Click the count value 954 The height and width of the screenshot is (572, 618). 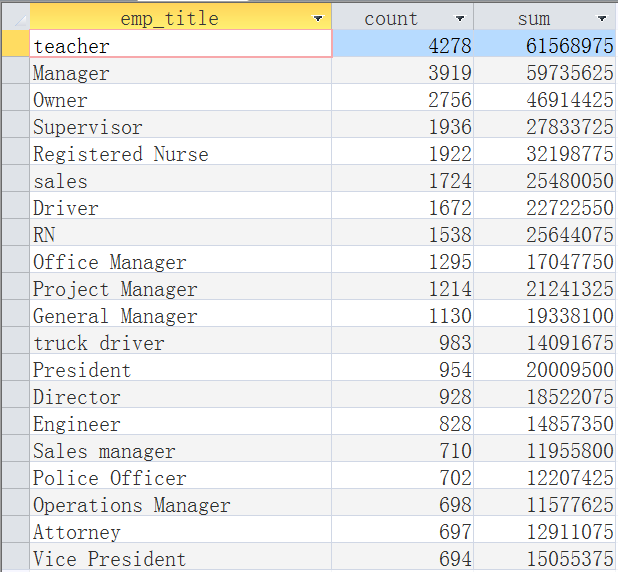coord(455,370)
